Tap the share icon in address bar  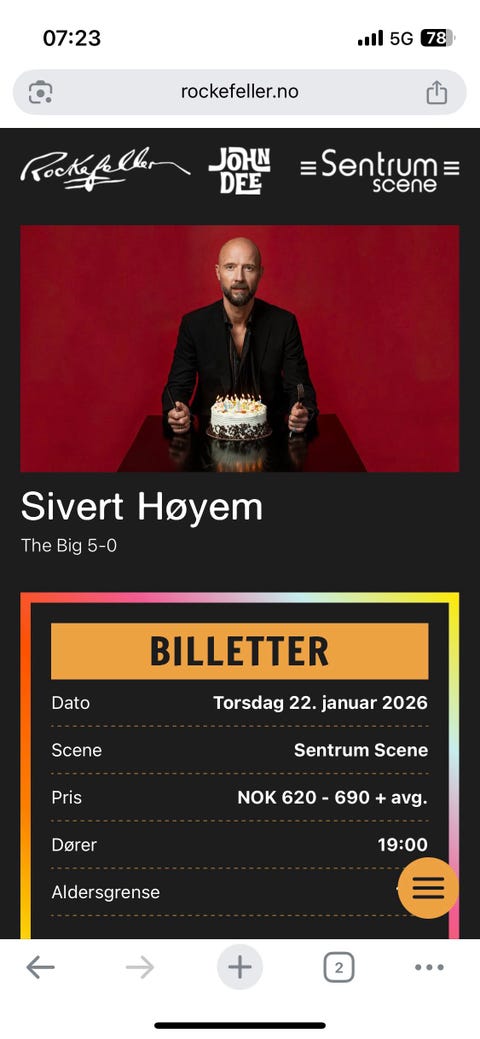[x=436, y=91]
